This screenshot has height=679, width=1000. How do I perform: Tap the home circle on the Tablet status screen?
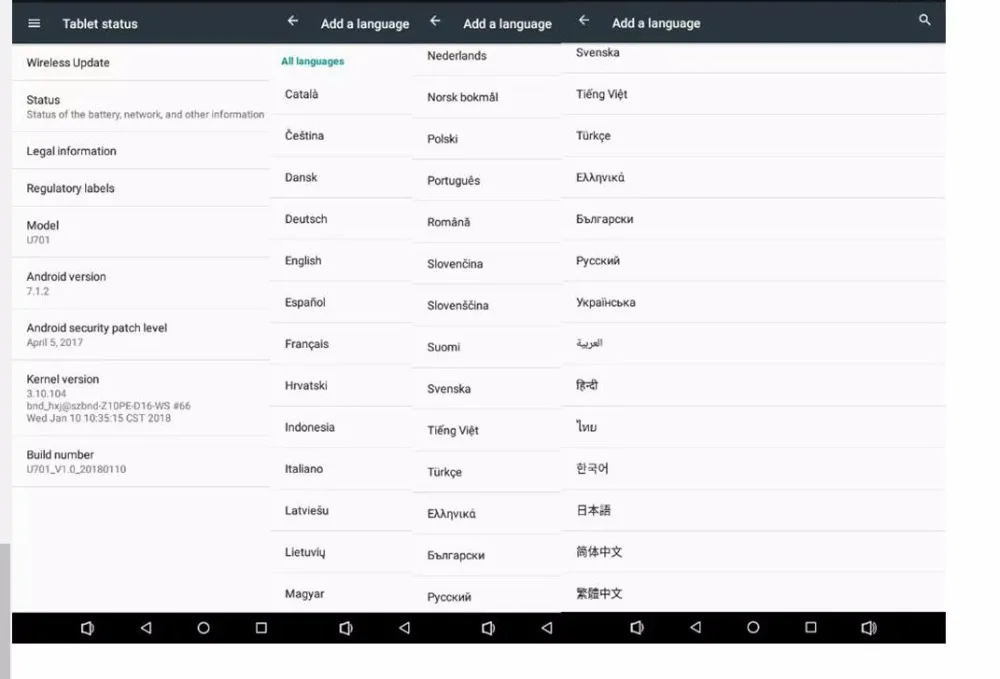tap(203, 628)
